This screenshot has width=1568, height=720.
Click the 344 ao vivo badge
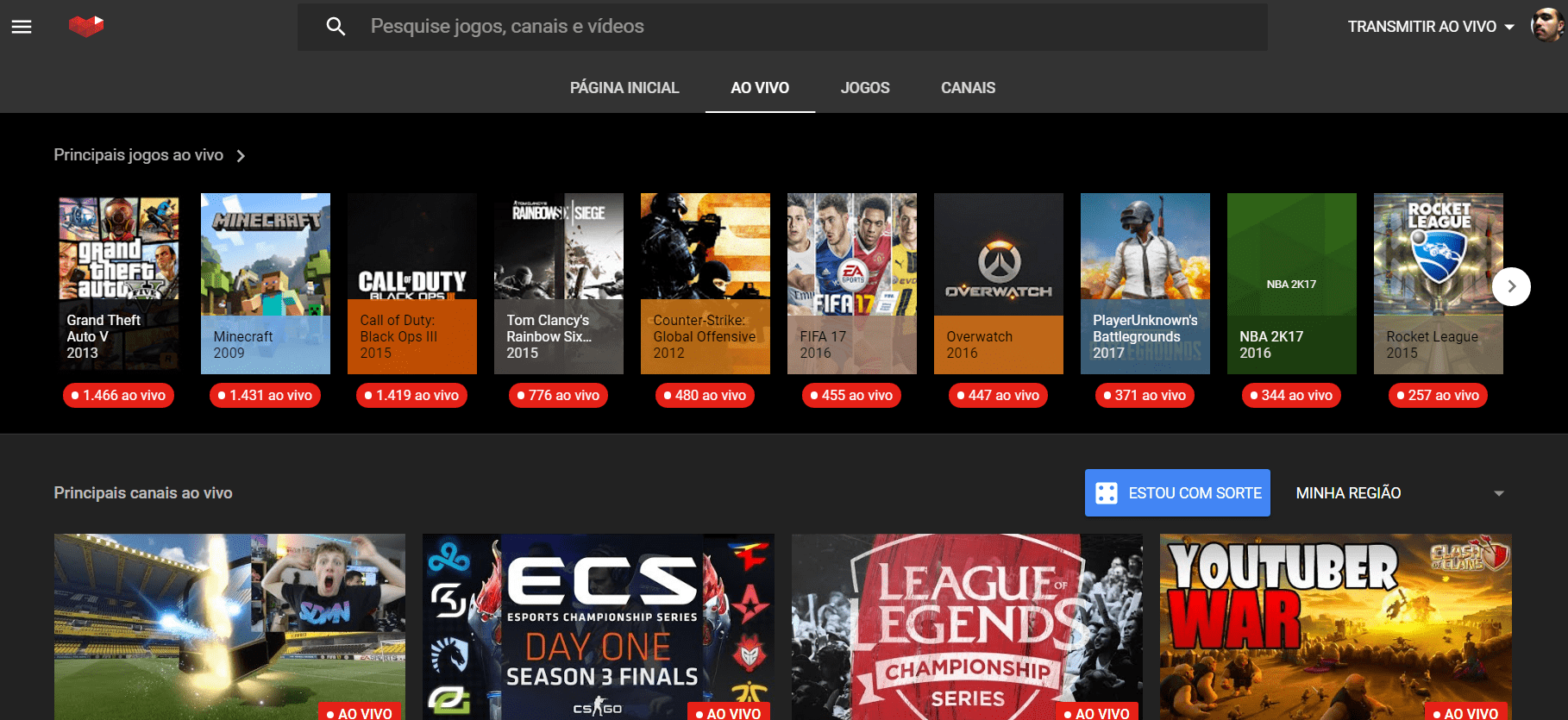tap(1292, 396)
